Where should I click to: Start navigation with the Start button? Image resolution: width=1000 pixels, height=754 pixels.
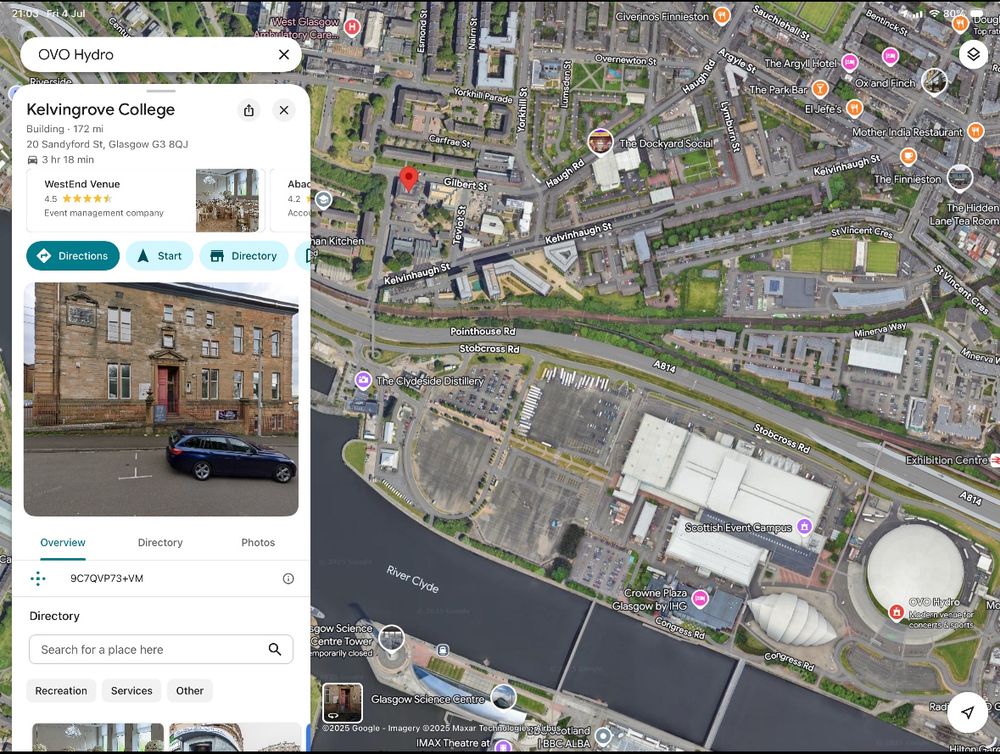point(159,256)
